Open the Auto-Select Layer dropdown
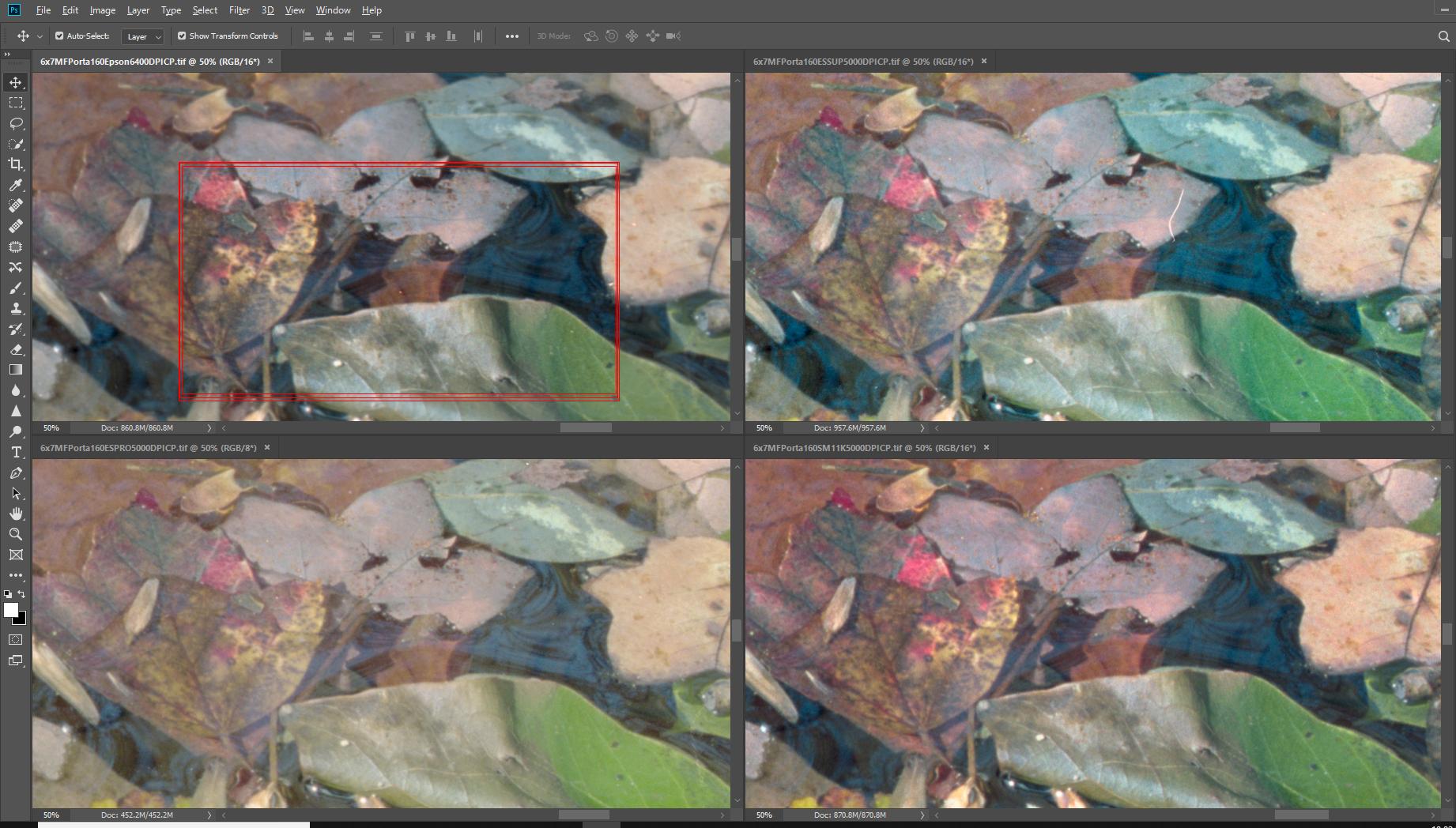 pyautogui.click(x=143, y=36)
